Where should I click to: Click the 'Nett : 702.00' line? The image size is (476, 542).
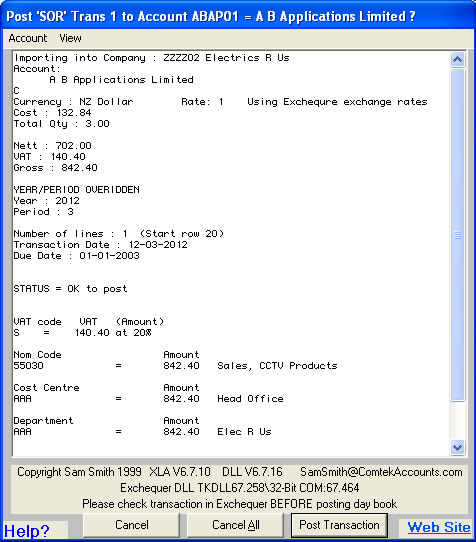click(x=52, y=146)
